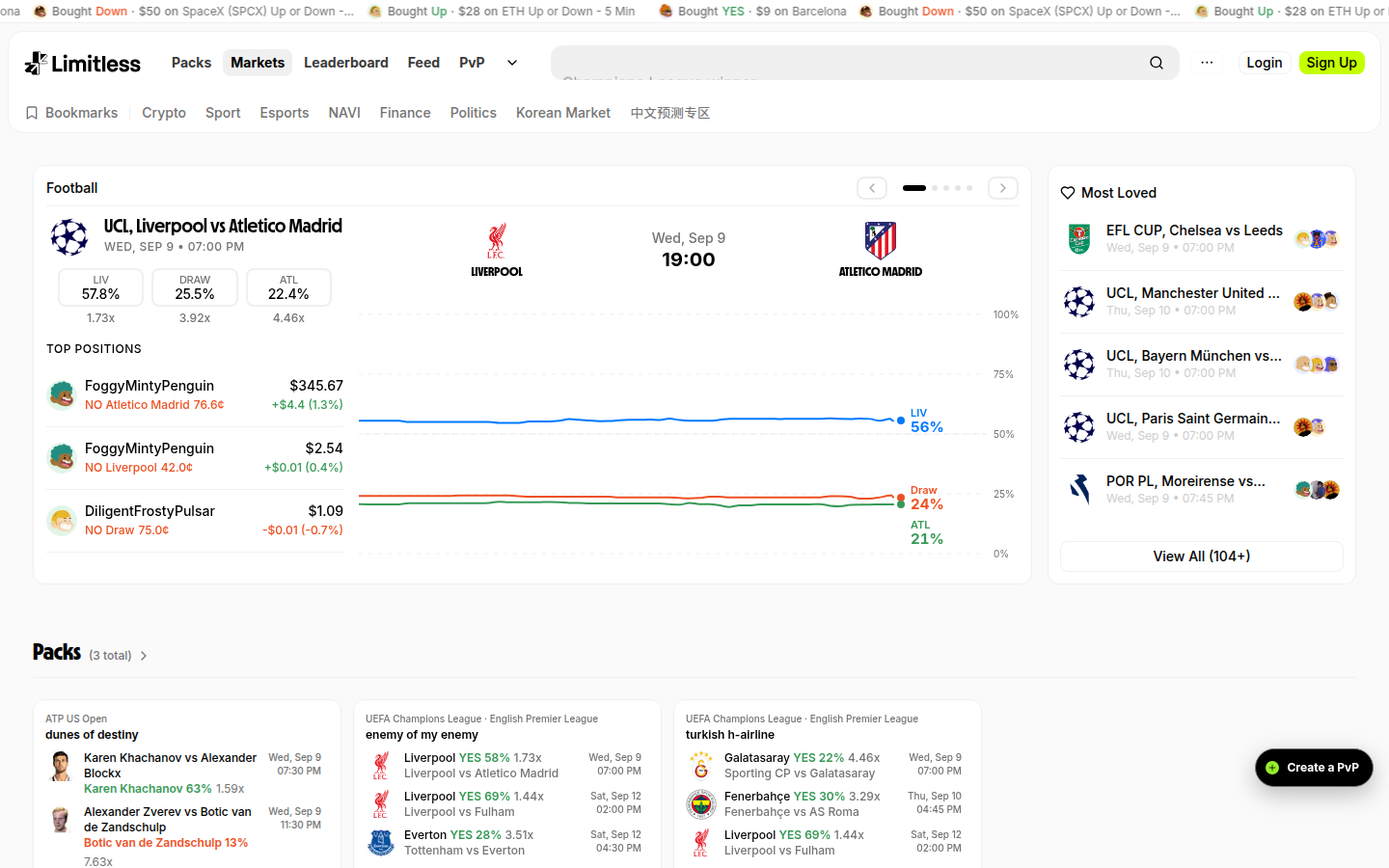Click the Champions League ball icon beside match title

[x=69, y=236]
